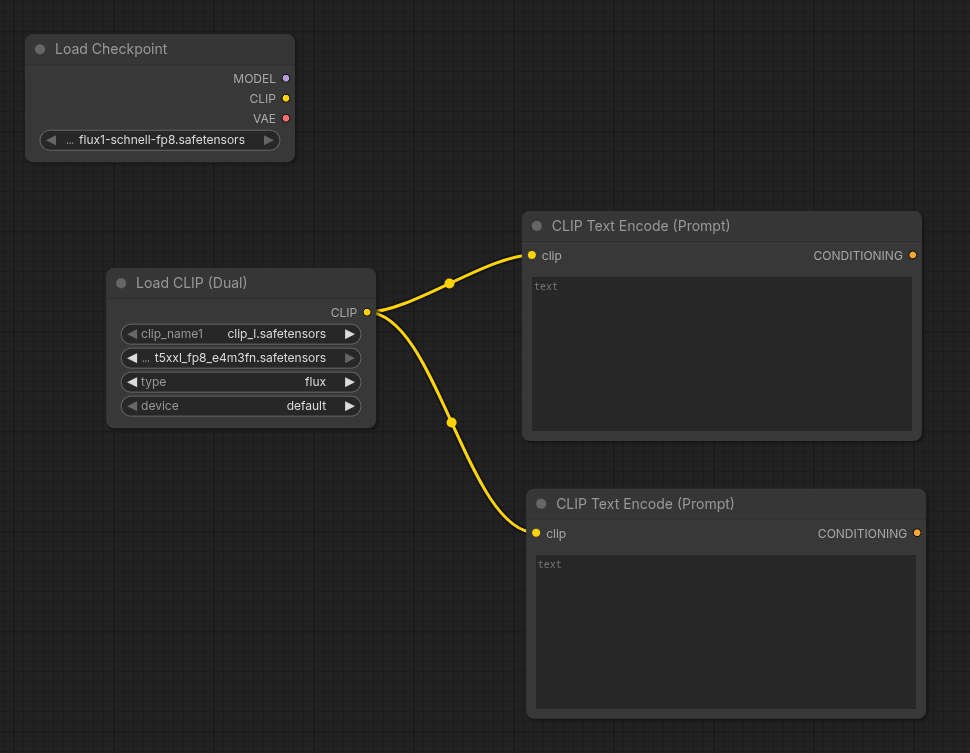This screenshot has height=753, width=970.
Task: Click the text box in the upper CLIP Text Encode node
Action: click(721, 354)
